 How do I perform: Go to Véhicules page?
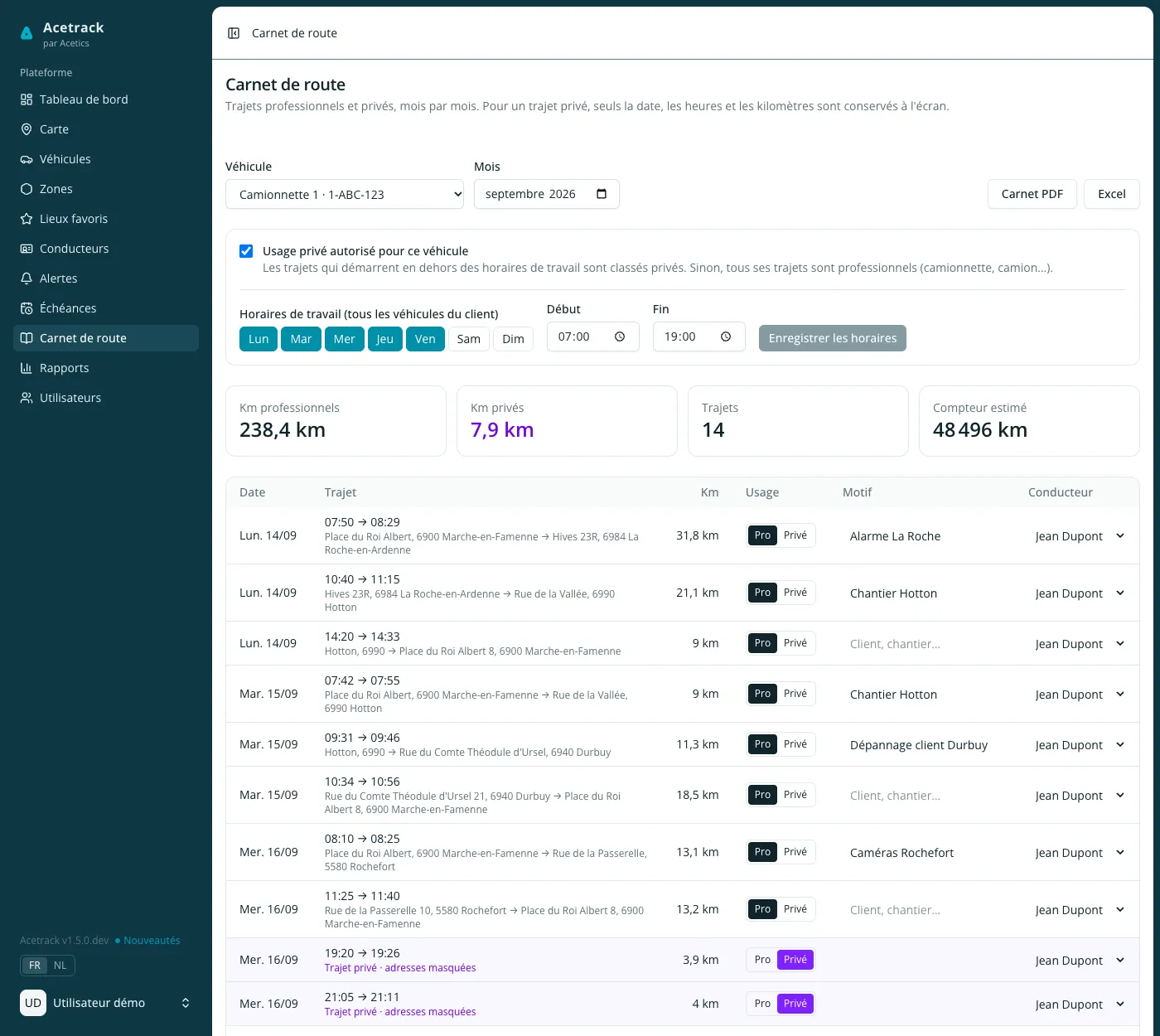click(x=106, y=159)
